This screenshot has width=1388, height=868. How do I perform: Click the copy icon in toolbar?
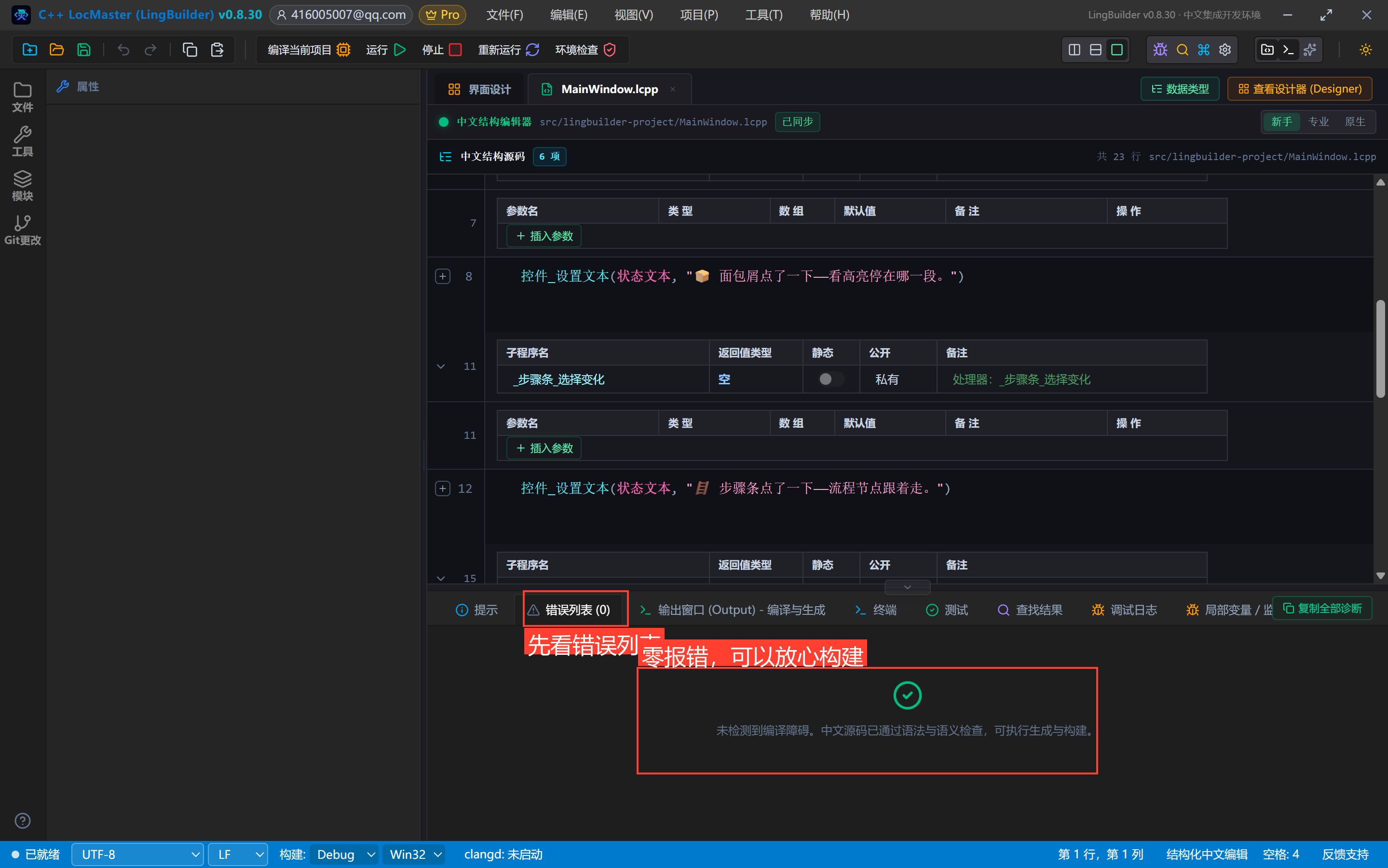click(190, 50)
